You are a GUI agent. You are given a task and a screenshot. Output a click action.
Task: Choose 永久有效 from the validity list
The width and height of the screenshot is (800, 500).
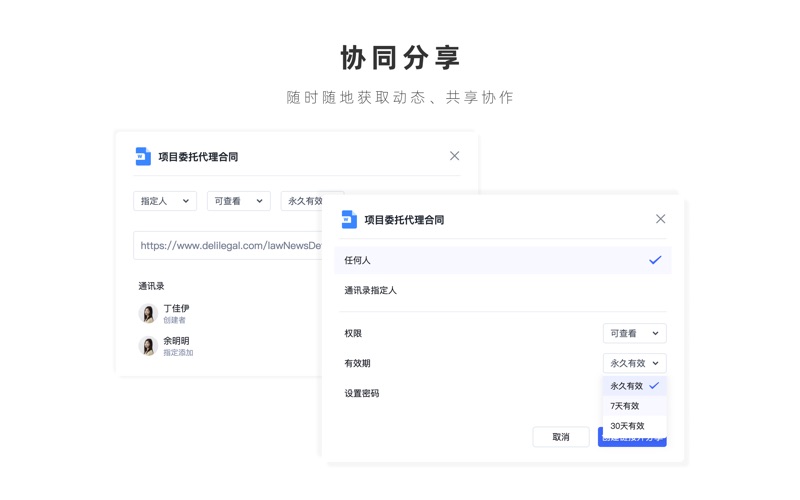[x=634, y=386]
